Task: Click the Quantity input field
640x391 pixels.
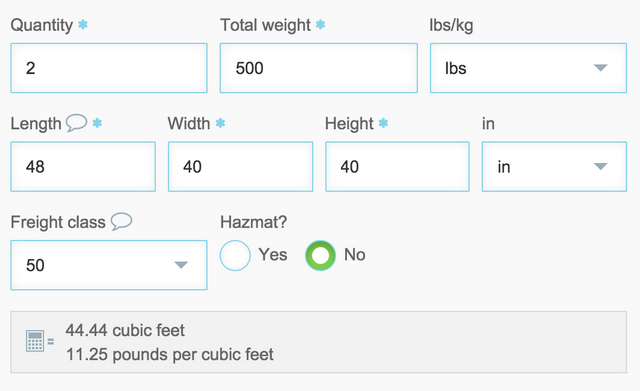Action: (x=109, y=68)
